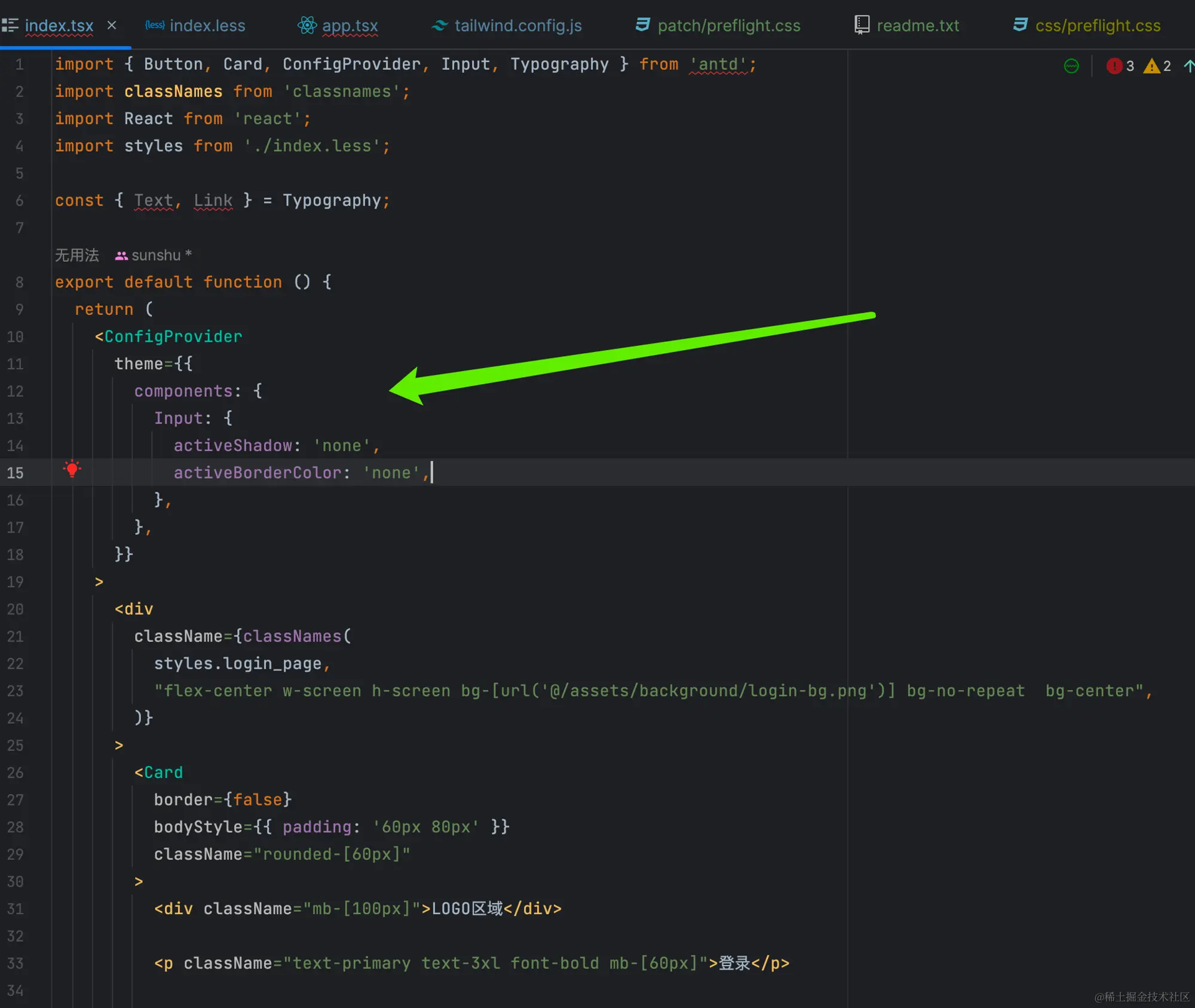Image resolution: width=1195 pixels, height=1008 pixels.
Task: Click the CSS icon on patch/preflight.css tab
Action: (x=642, y=24)
